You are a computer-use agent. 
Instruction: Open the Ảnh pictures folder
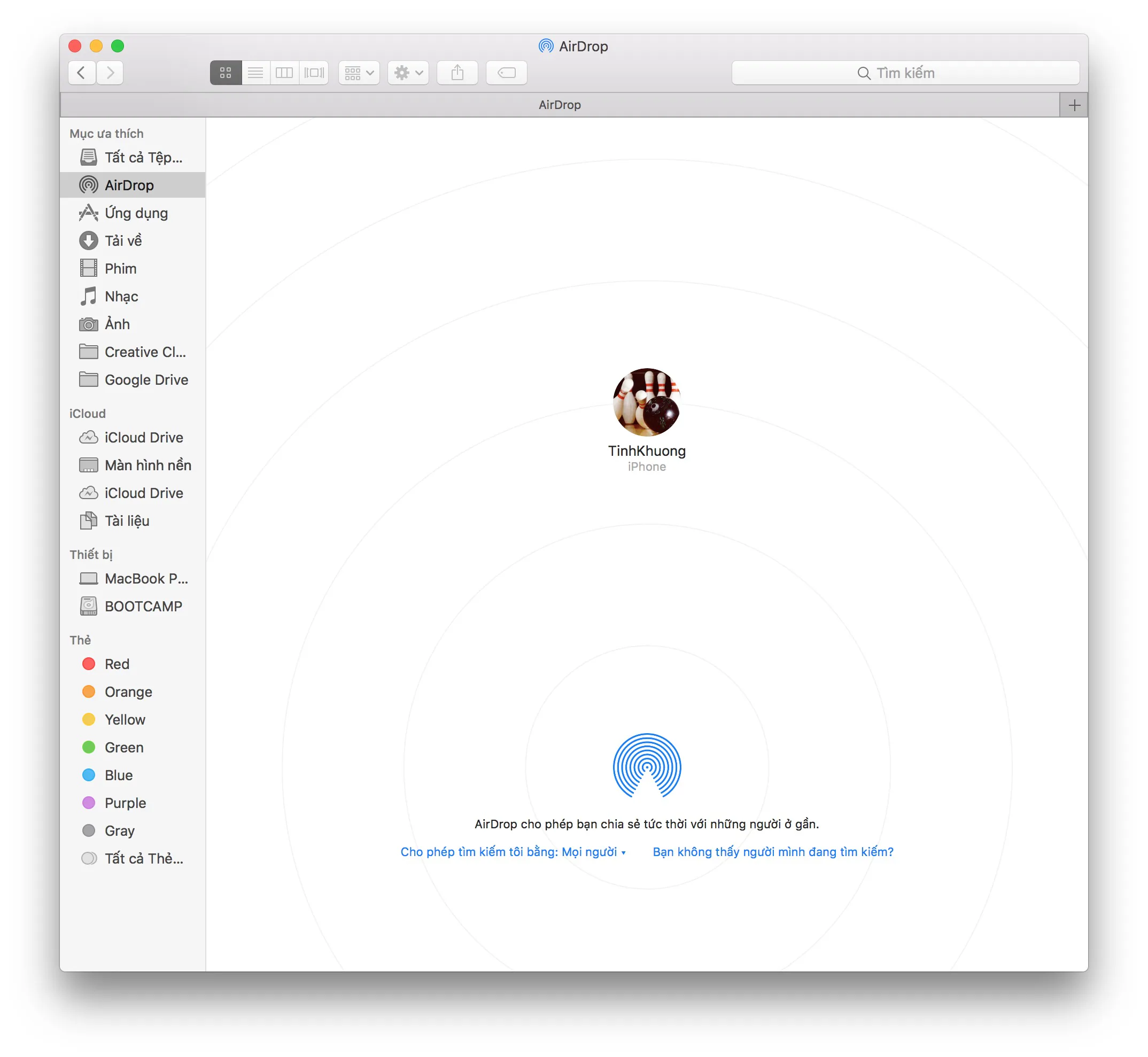point(132,324)
